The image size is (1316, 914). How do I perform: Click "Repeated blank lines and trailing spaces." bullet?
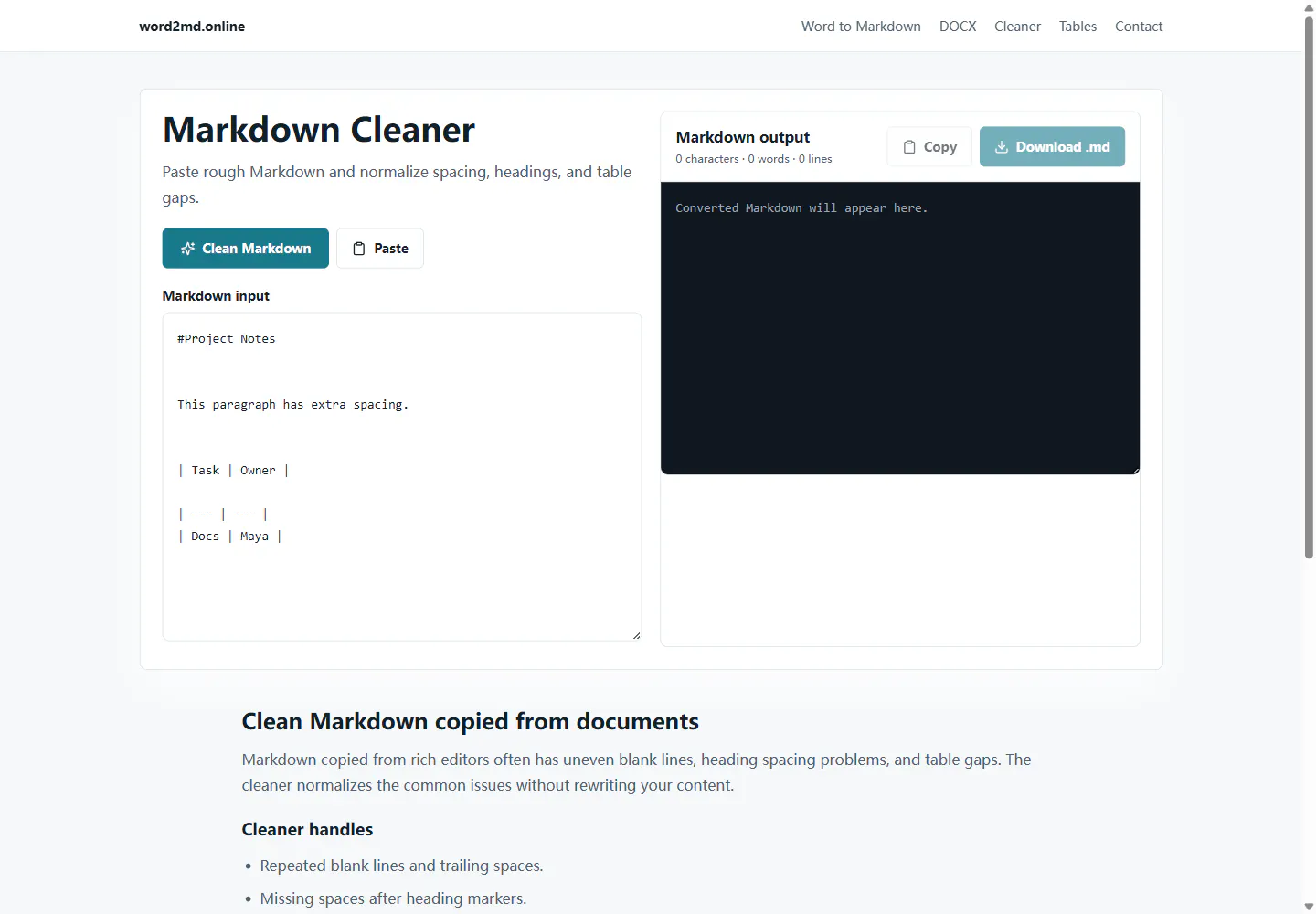coord(401,866)
